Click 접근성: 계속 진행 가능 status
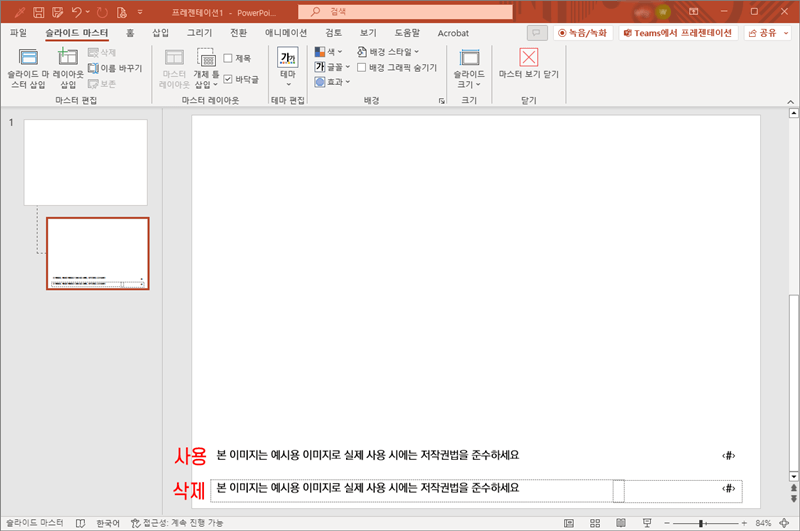The image size is (800, 531). tap(177, 523)
